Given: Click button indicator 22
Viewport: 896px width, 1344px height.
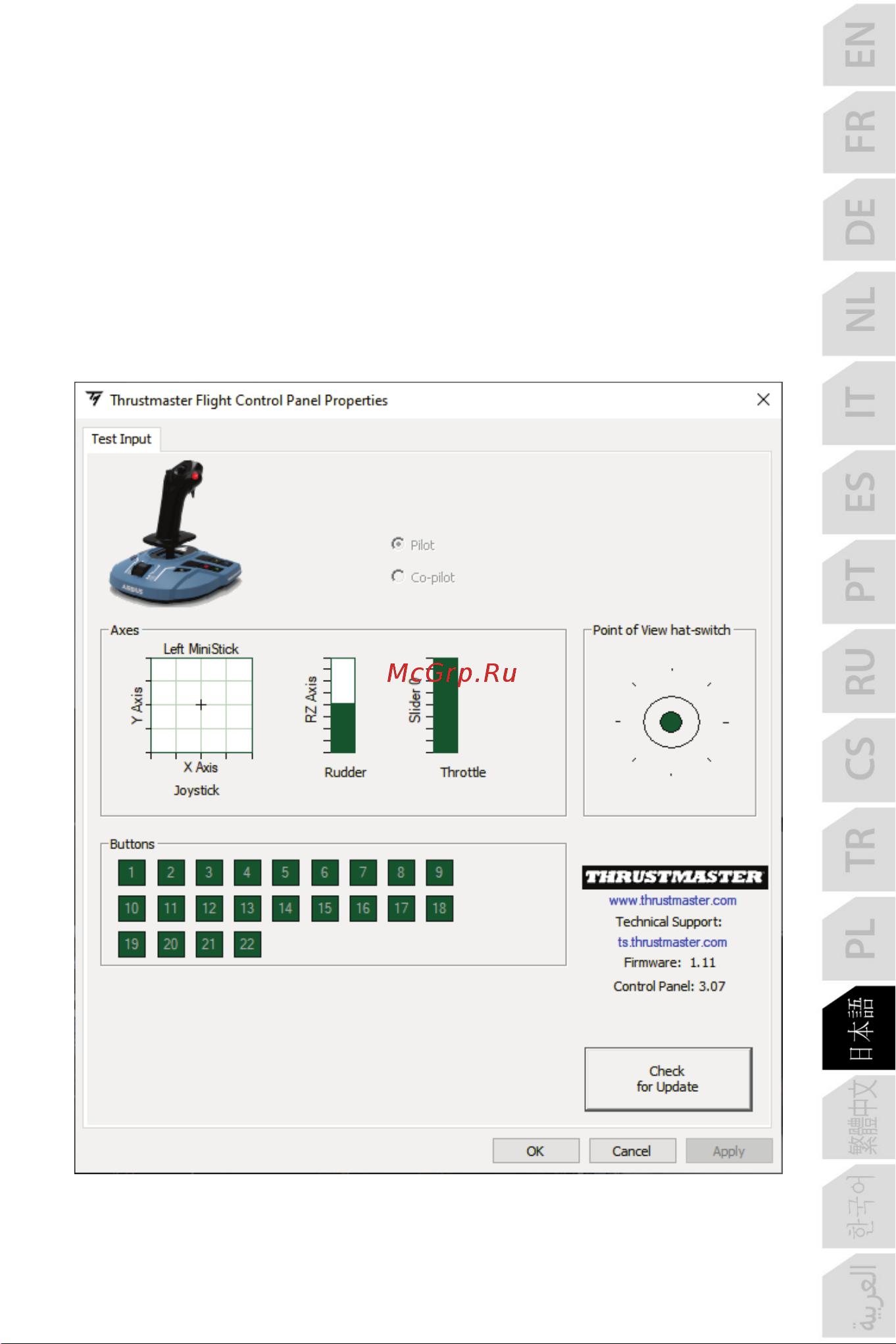Looking at the screenshot, I should pos(247,944).
